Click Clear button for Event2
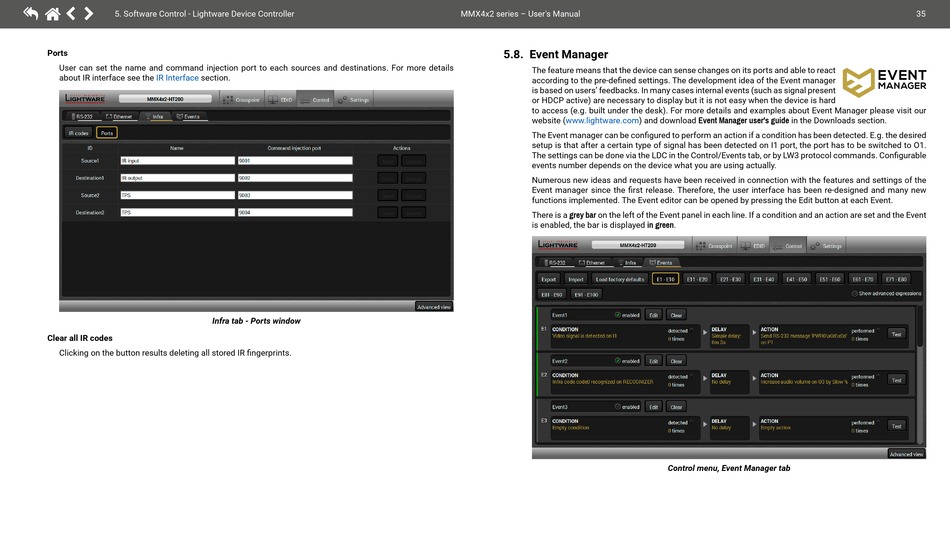 pos(676,361)
